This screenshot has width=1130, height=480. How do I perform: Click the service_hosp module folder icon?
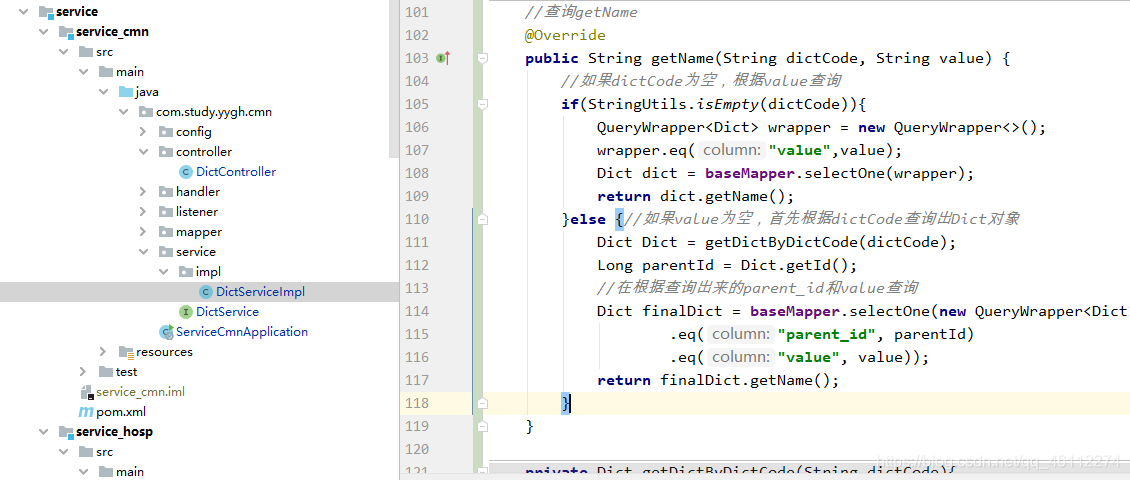66,432
